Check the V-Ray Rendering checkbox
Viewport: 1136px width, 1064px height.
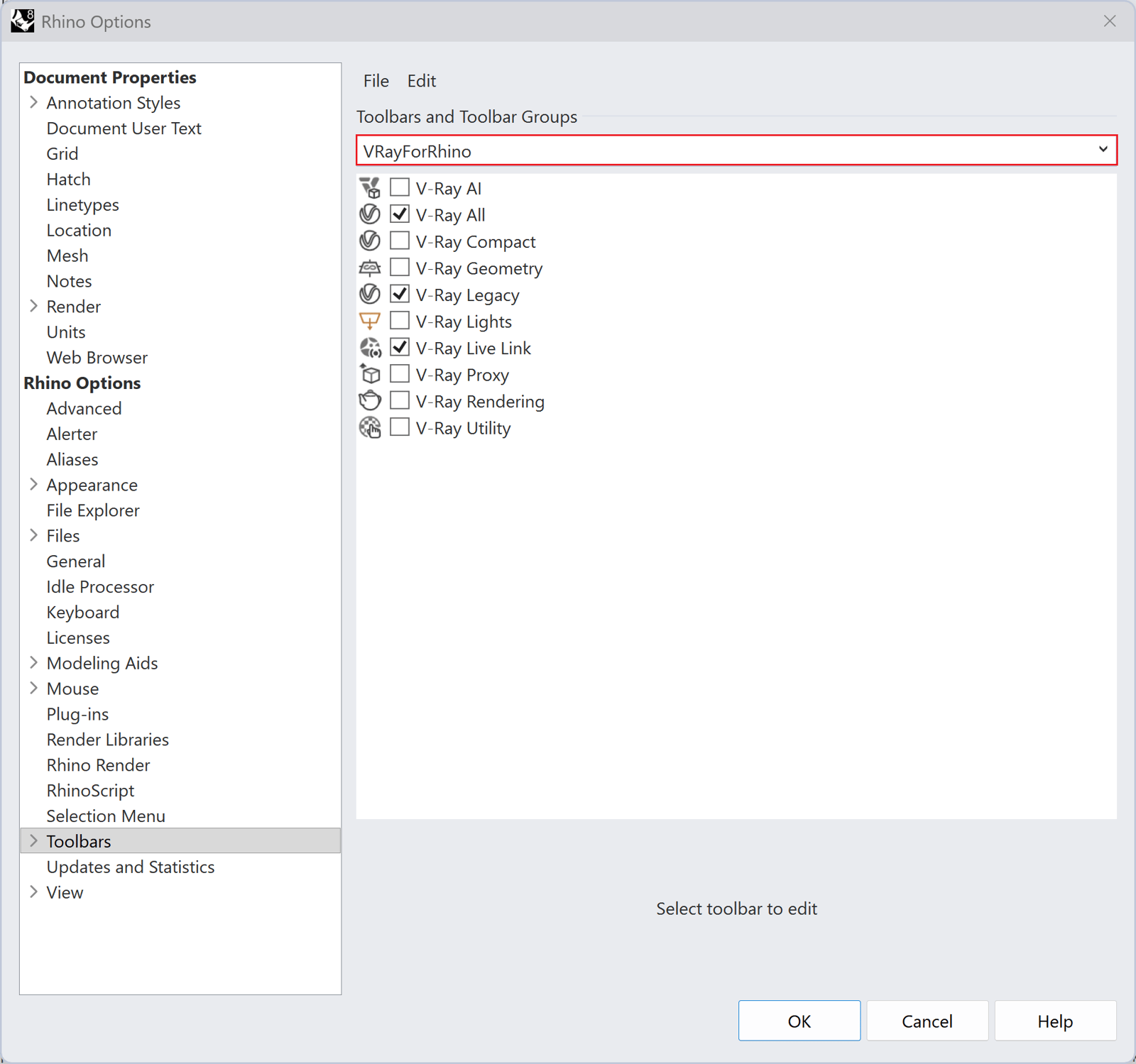[400, 400]
